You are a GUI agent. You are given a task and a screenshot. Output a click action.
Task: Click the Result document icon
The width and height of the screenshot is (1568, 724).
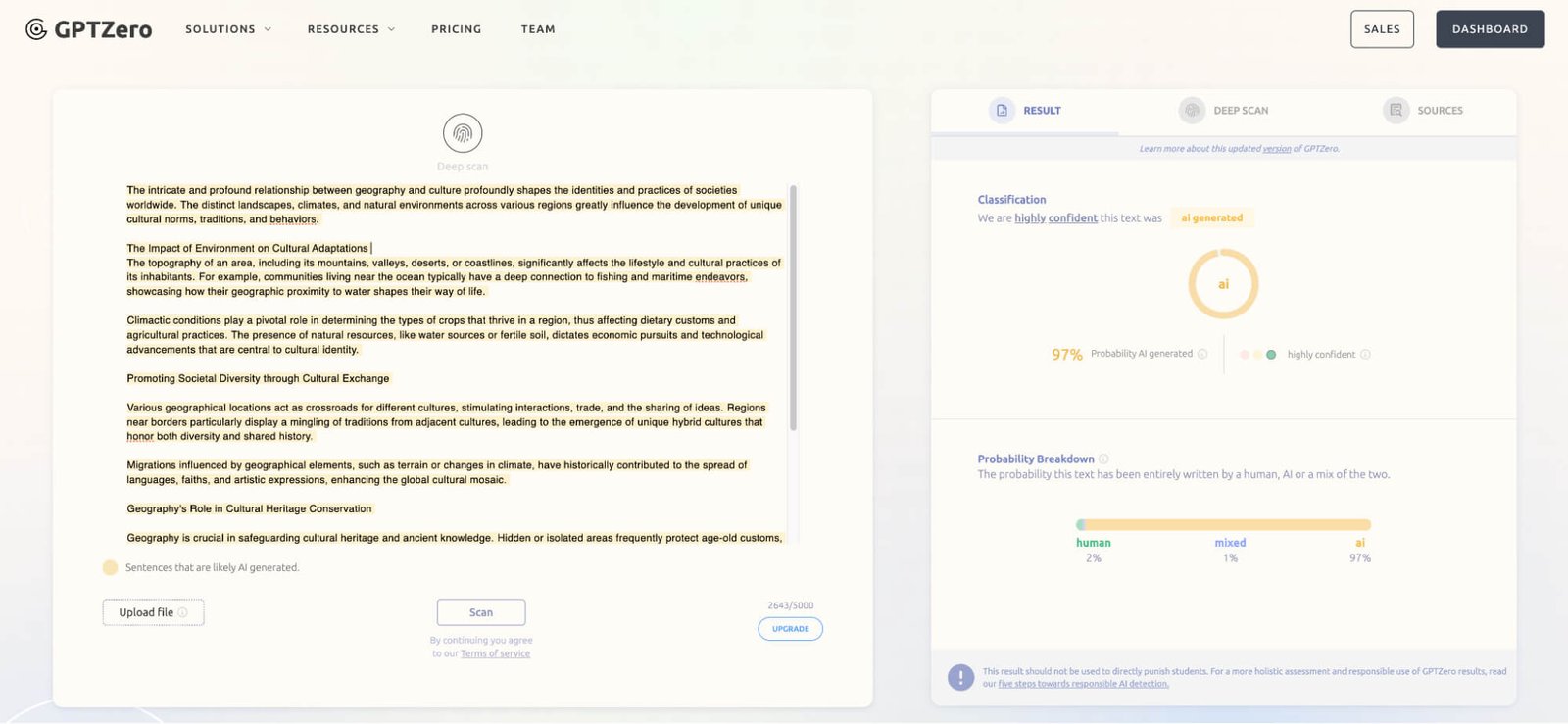coord(1002,111)
